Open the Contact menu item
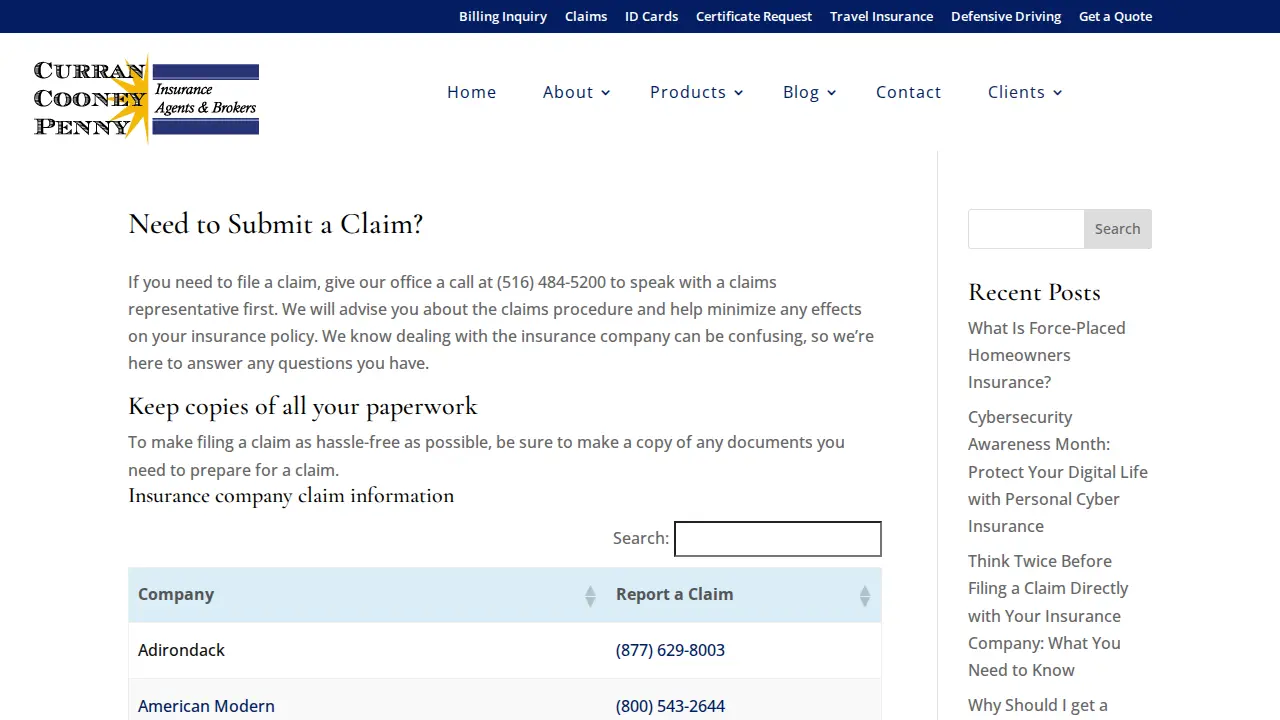This screenshot has height=720, width=1280. click(909, 92)
